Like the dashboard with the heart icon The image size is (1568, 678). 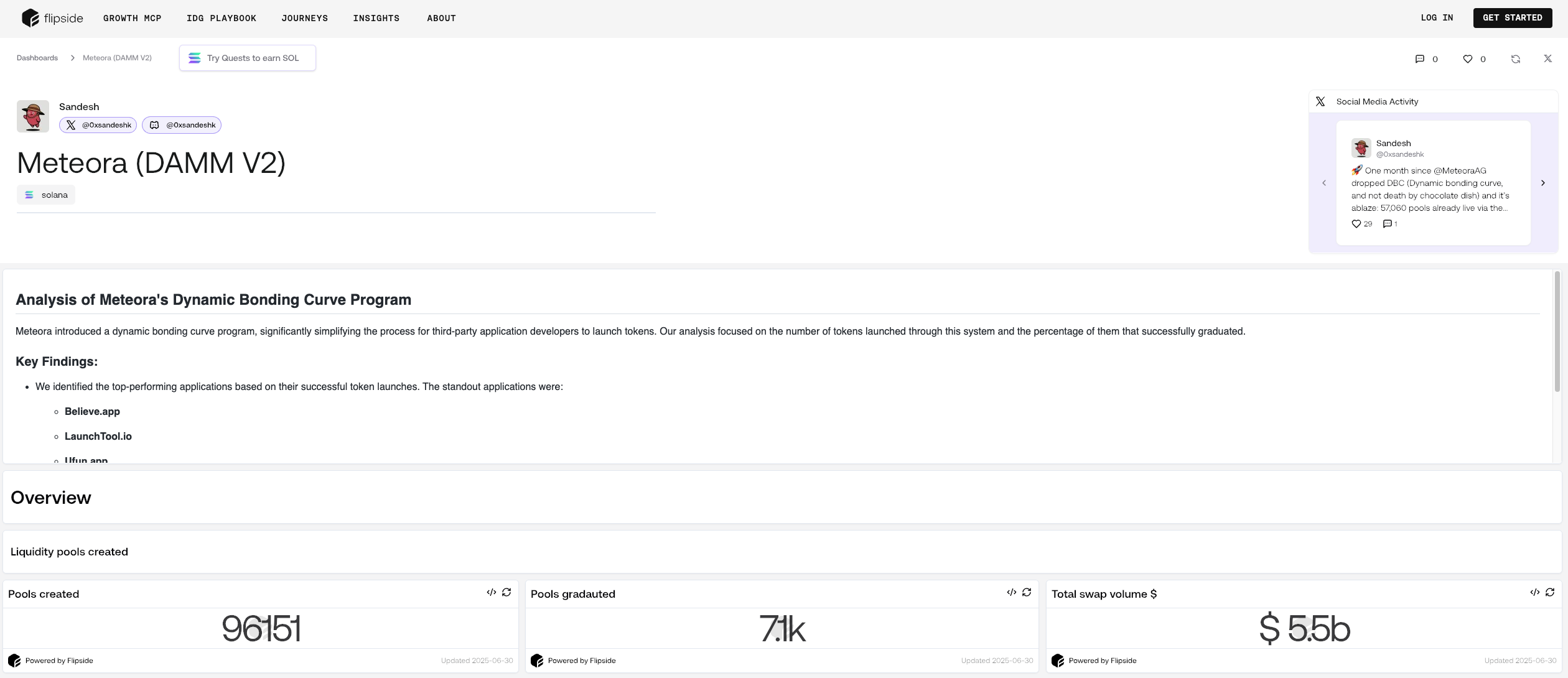1467,58
